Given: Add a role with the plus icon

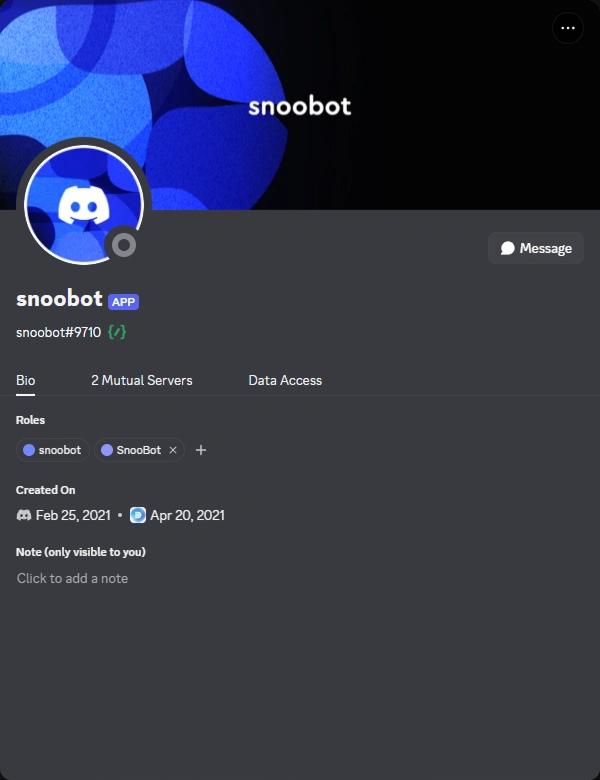Looking at the screenshot, I should (201, 450).
